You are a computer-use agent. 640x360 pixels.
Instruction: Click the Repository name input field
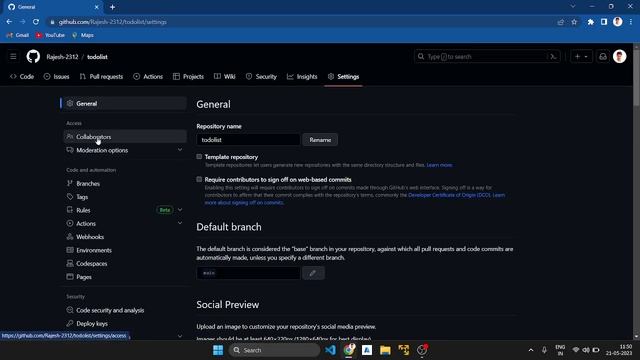coord(248,140)
